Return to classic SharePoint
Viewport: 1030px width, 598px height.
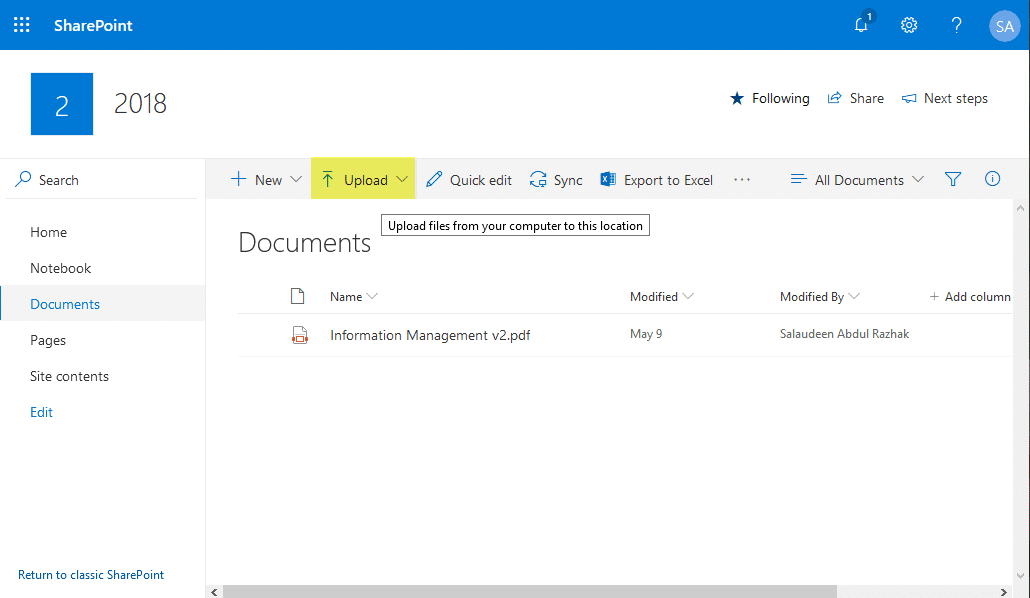(91, 574)
